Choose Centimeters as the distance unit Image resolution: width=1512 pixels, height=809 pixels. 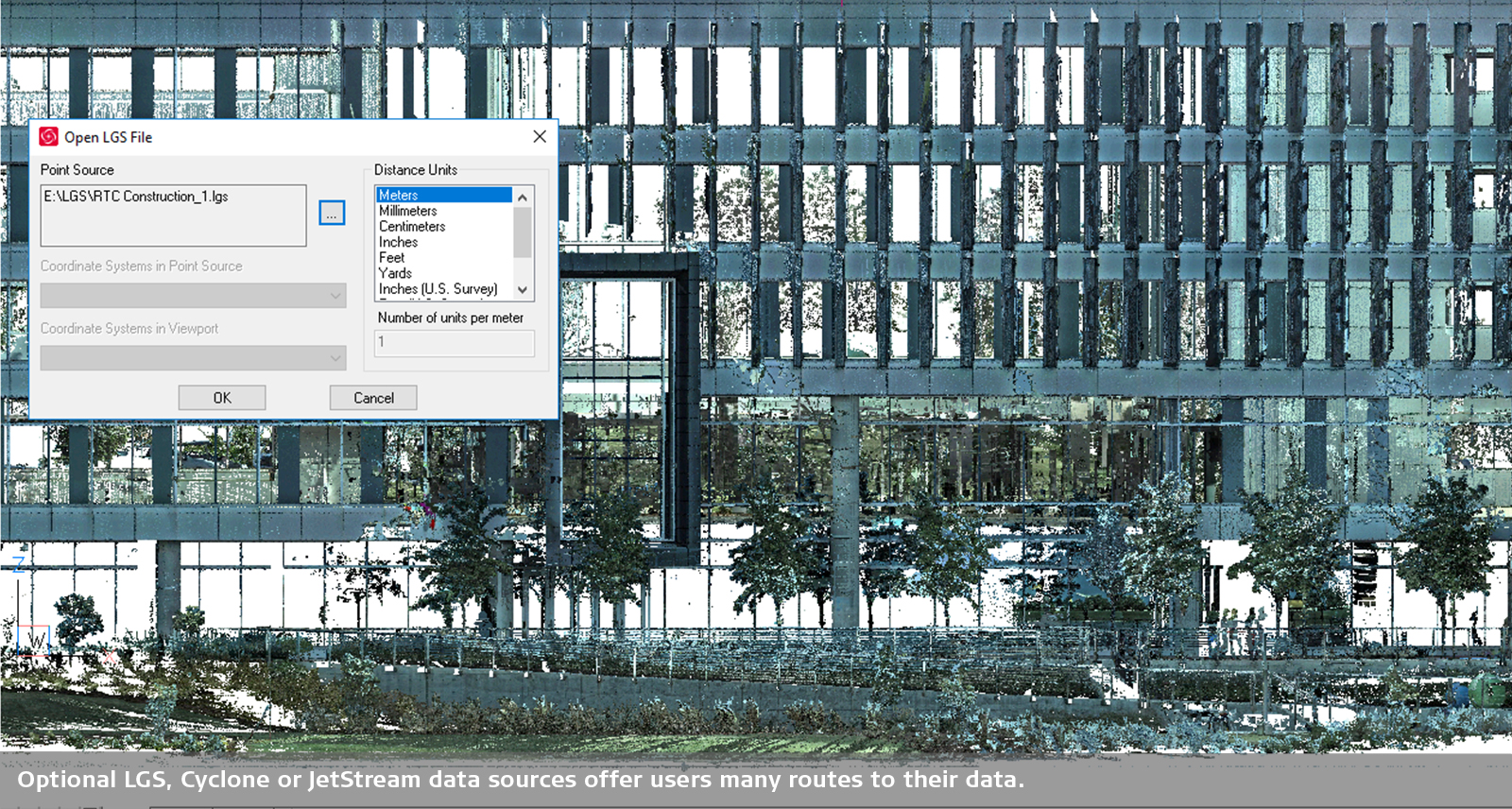click(x=412, y=227)
